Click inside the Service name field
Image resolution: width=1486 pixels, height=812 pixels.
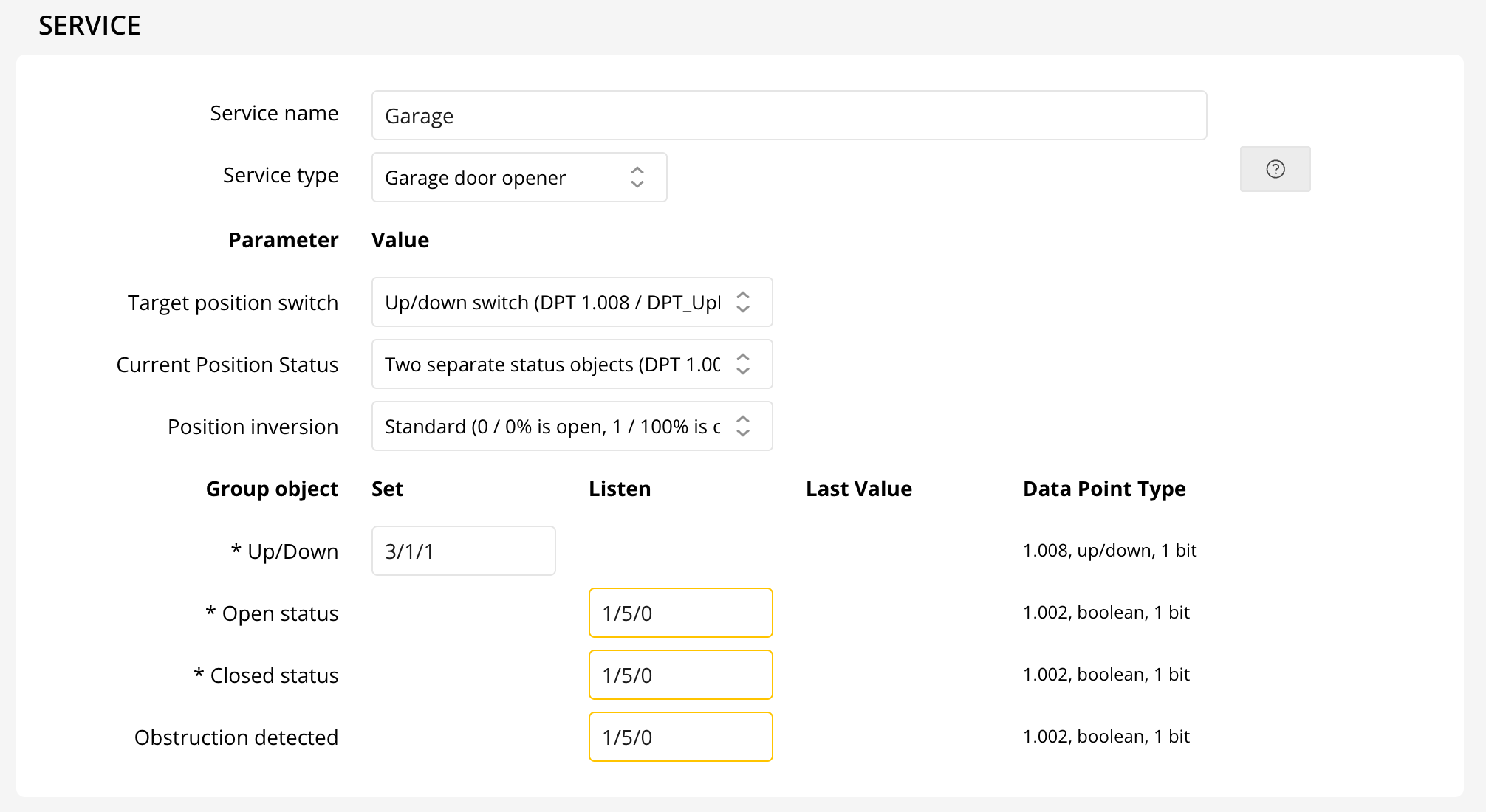[788, 115]
